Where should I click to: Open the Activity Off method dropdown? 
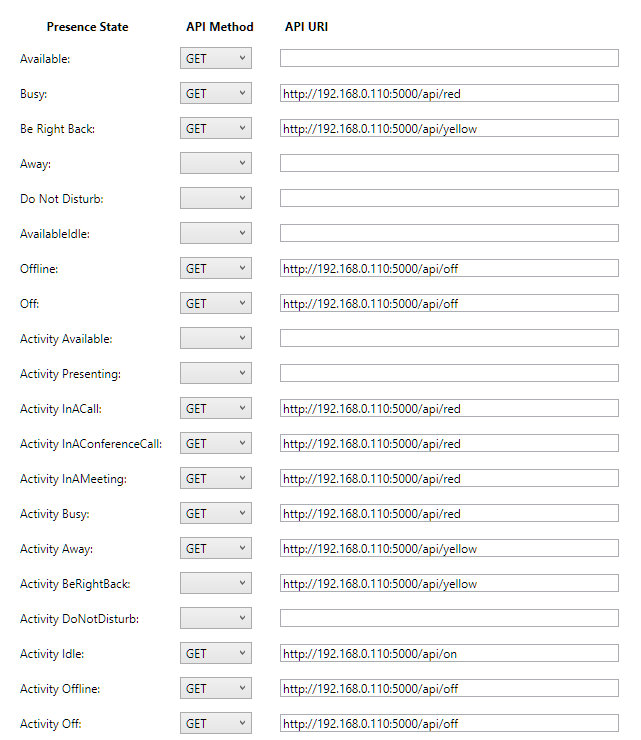(x=216, y=723)
